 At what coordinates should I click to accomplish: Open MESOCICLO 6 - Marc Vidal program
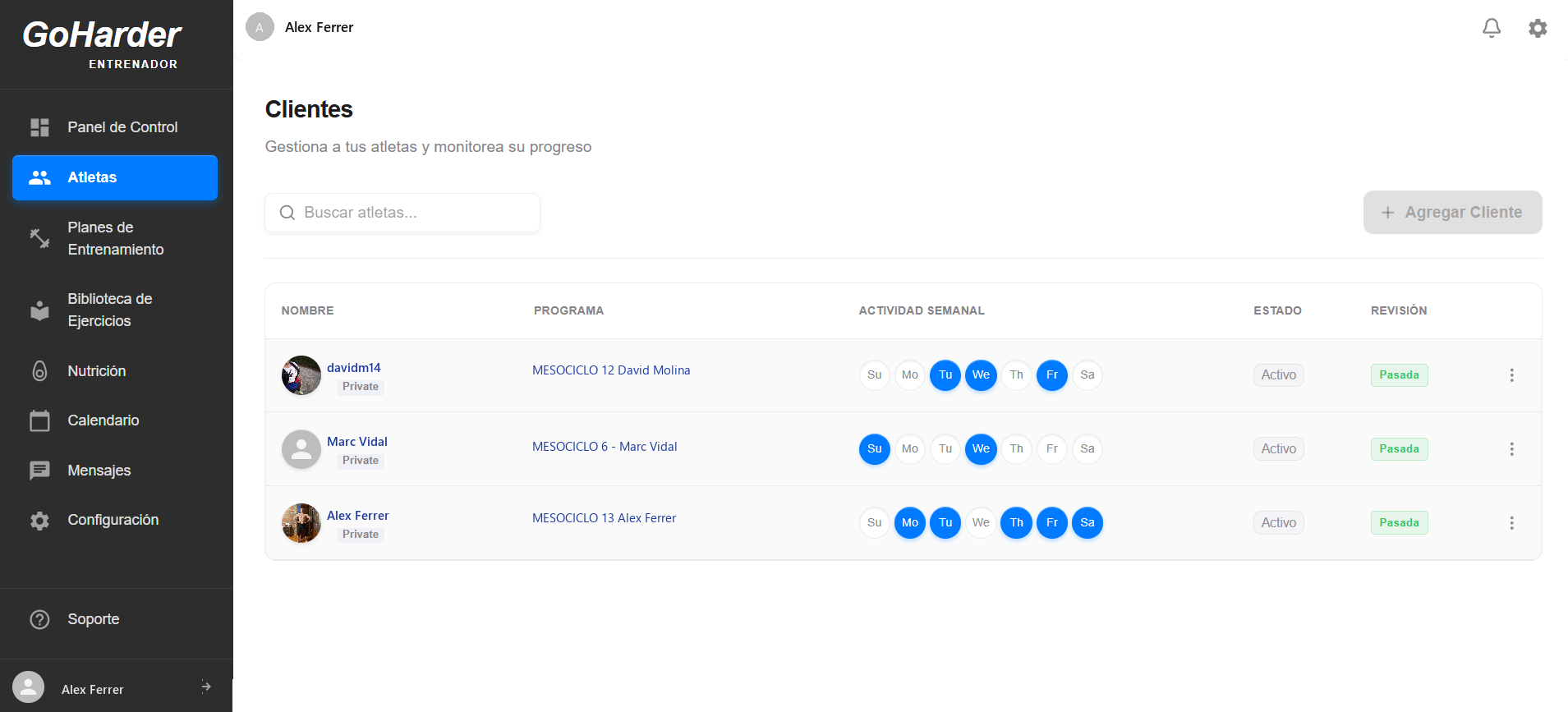coord(605,447)
